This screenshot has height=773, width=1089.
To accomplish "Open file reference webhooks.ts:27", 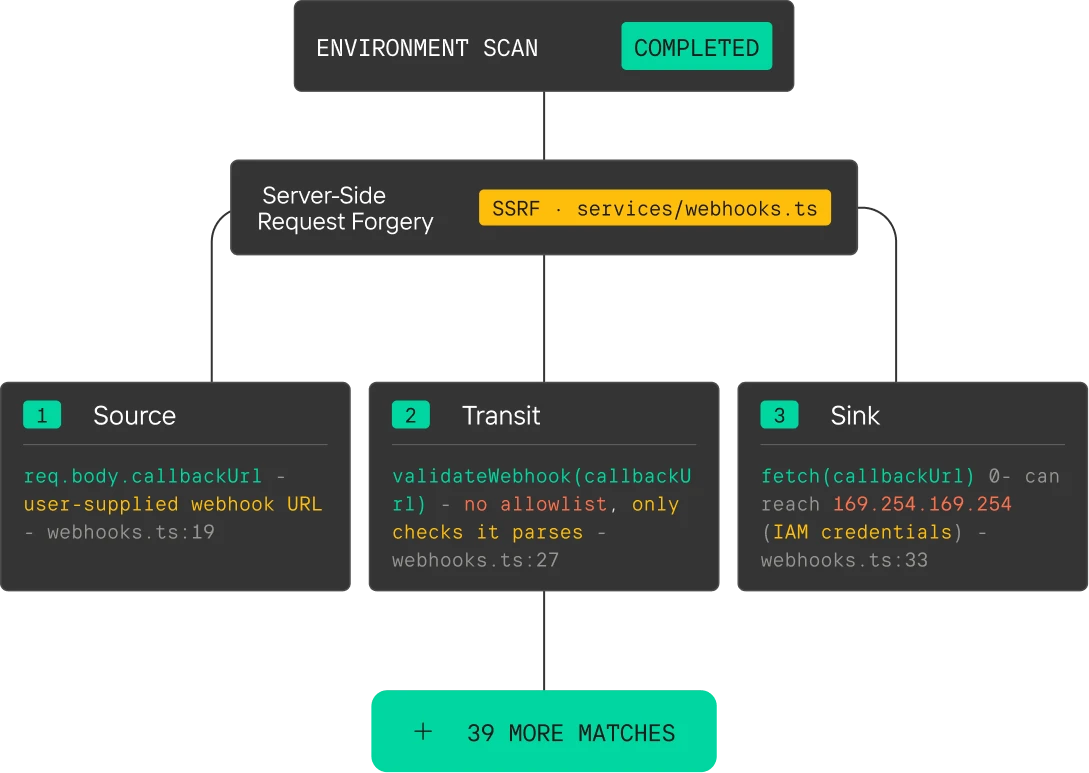I will point(476,560).
